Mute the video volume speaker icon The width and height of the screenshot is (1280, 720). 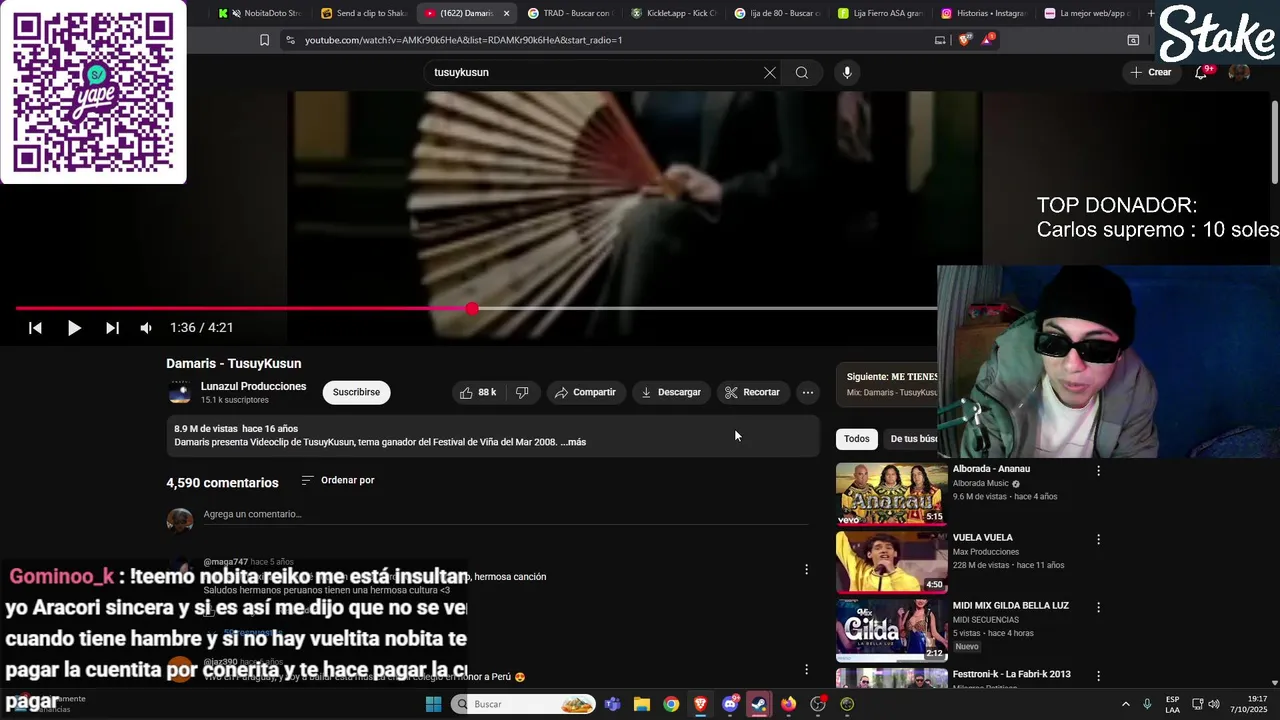146,328
